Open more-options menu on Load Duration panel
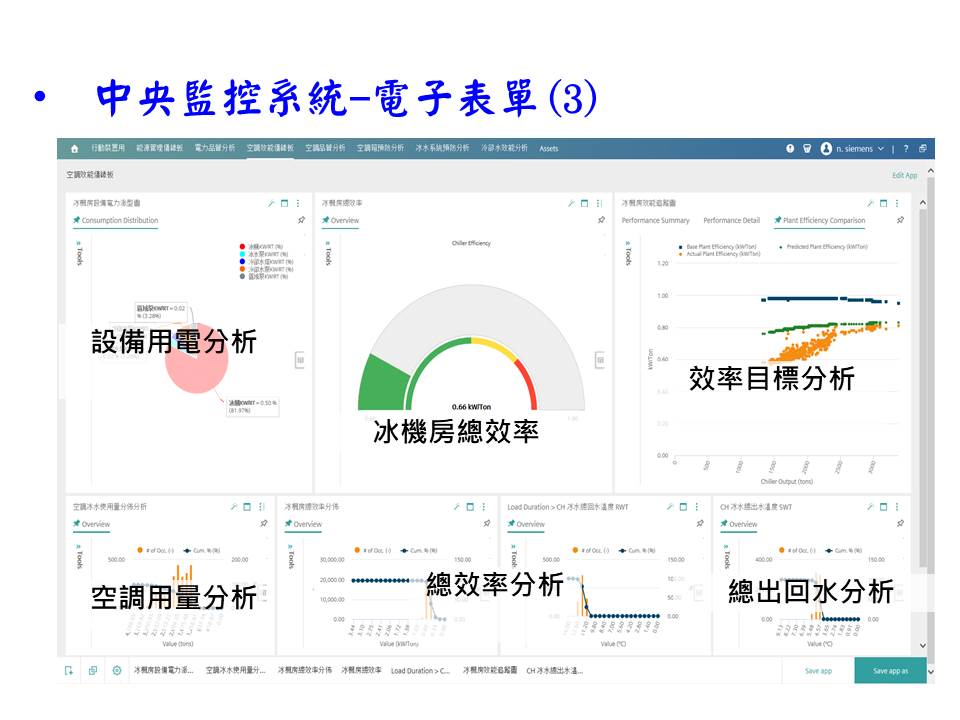960x720 pixels. point(697,507)
